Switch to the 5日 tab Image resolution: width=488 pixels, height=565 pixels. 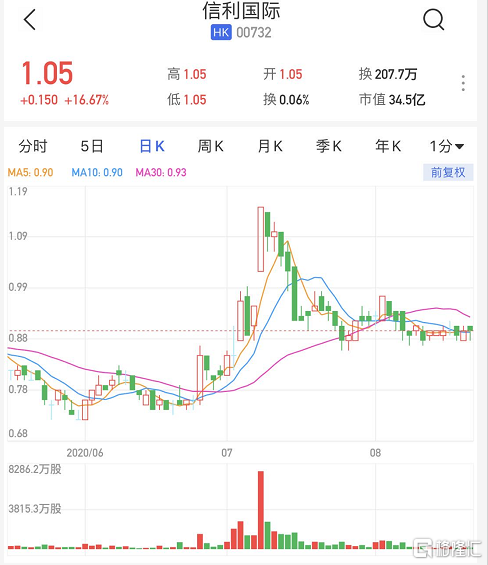coord(92,146)
